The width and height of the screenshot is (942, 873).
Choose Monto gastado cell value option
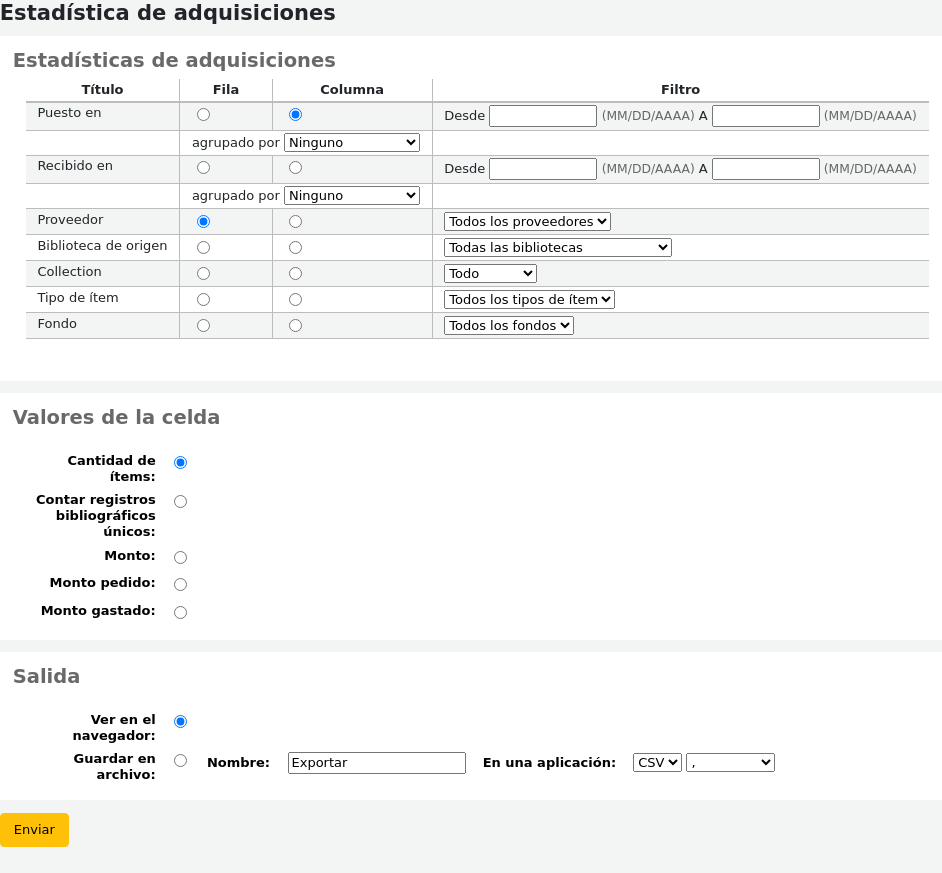click(x=180, y=612)
